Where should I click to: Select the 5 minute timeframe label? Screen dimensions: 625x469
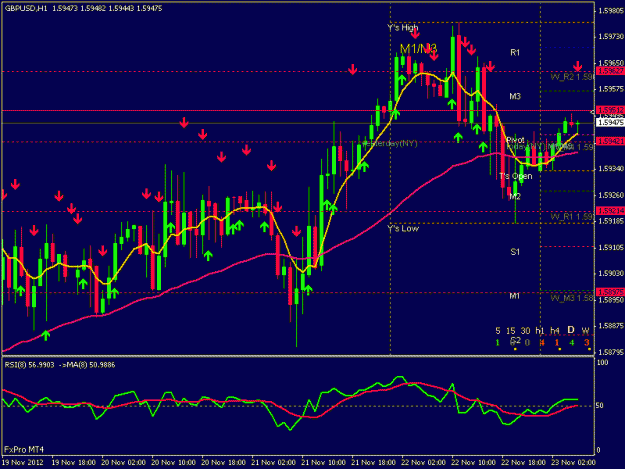(497, 331)
